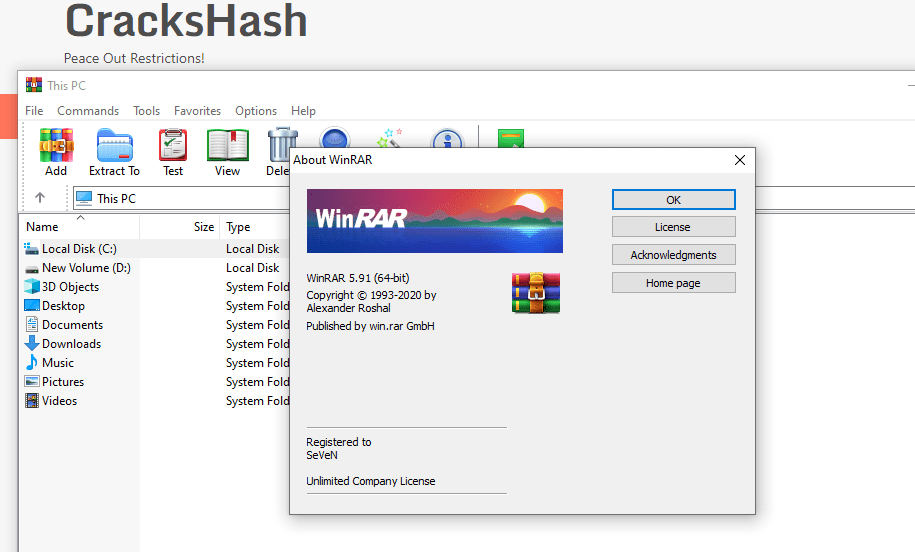
Task: Click This PC address bar field
Action: tap(181, 198)
